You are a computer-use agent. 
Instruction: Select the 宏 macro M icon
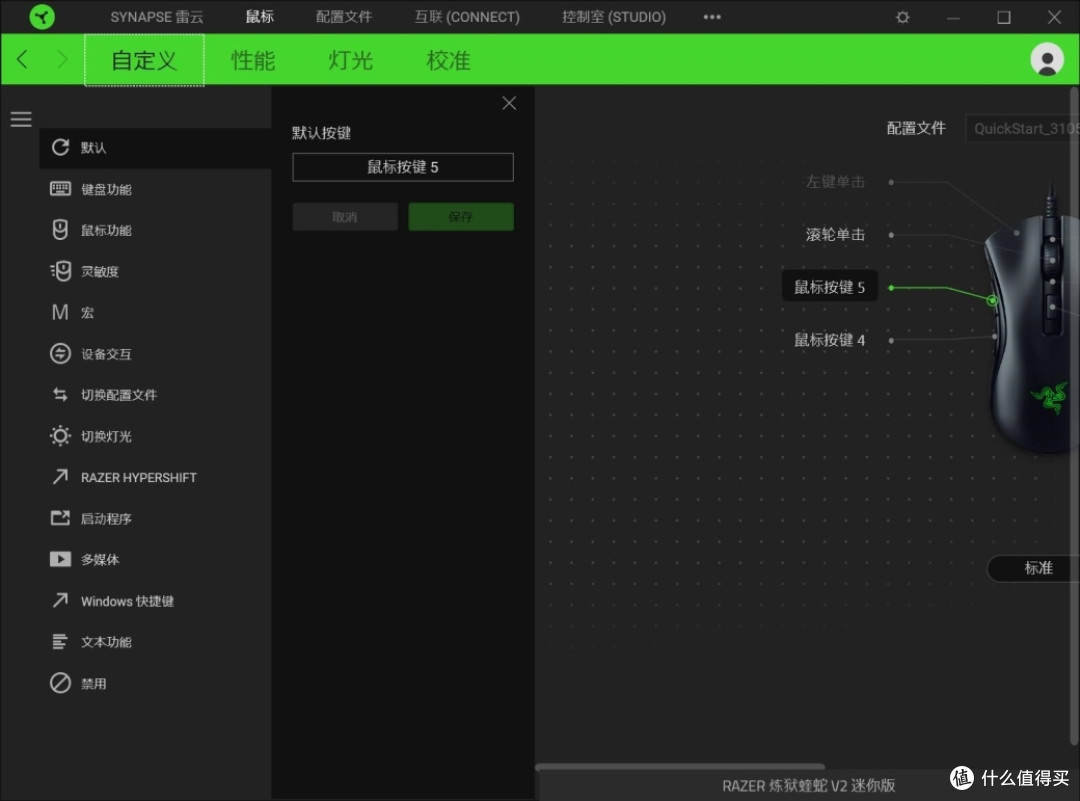[61, 312]
